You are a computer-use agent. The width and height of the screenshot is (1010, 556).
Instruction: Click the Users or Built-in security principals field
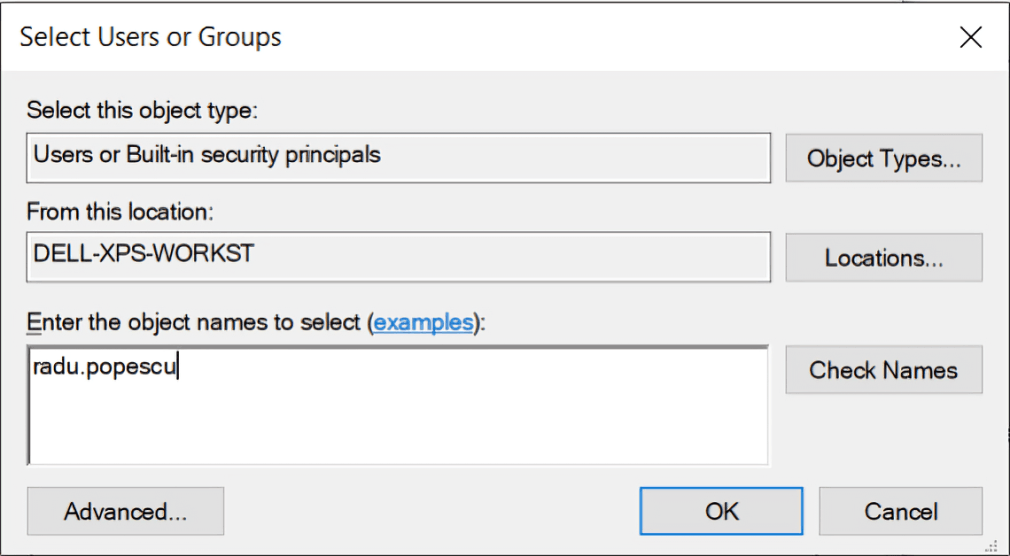pos(398,158)
